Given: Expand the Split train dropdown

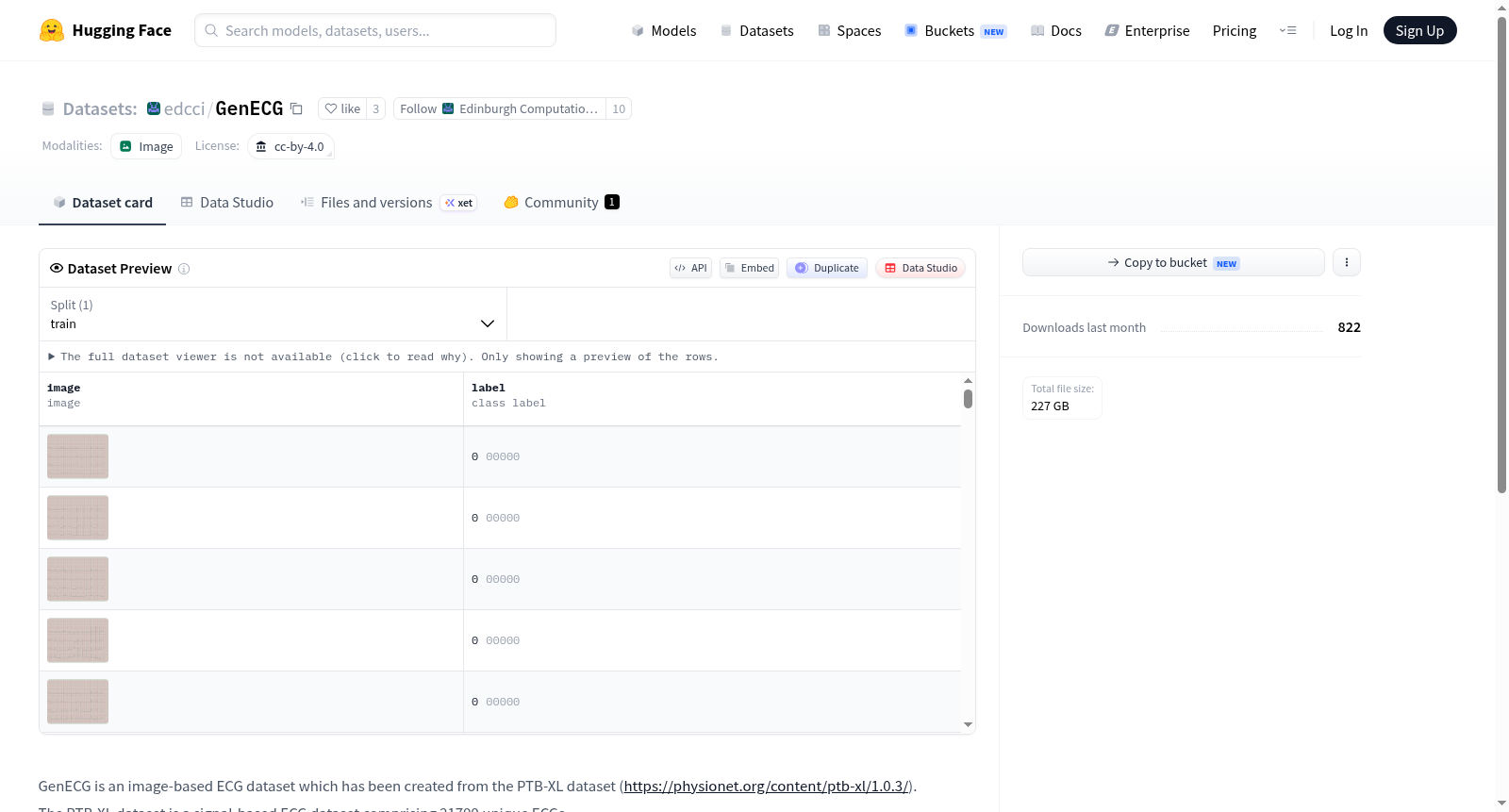Looking at the screenshot, I should tap(273, 314).
